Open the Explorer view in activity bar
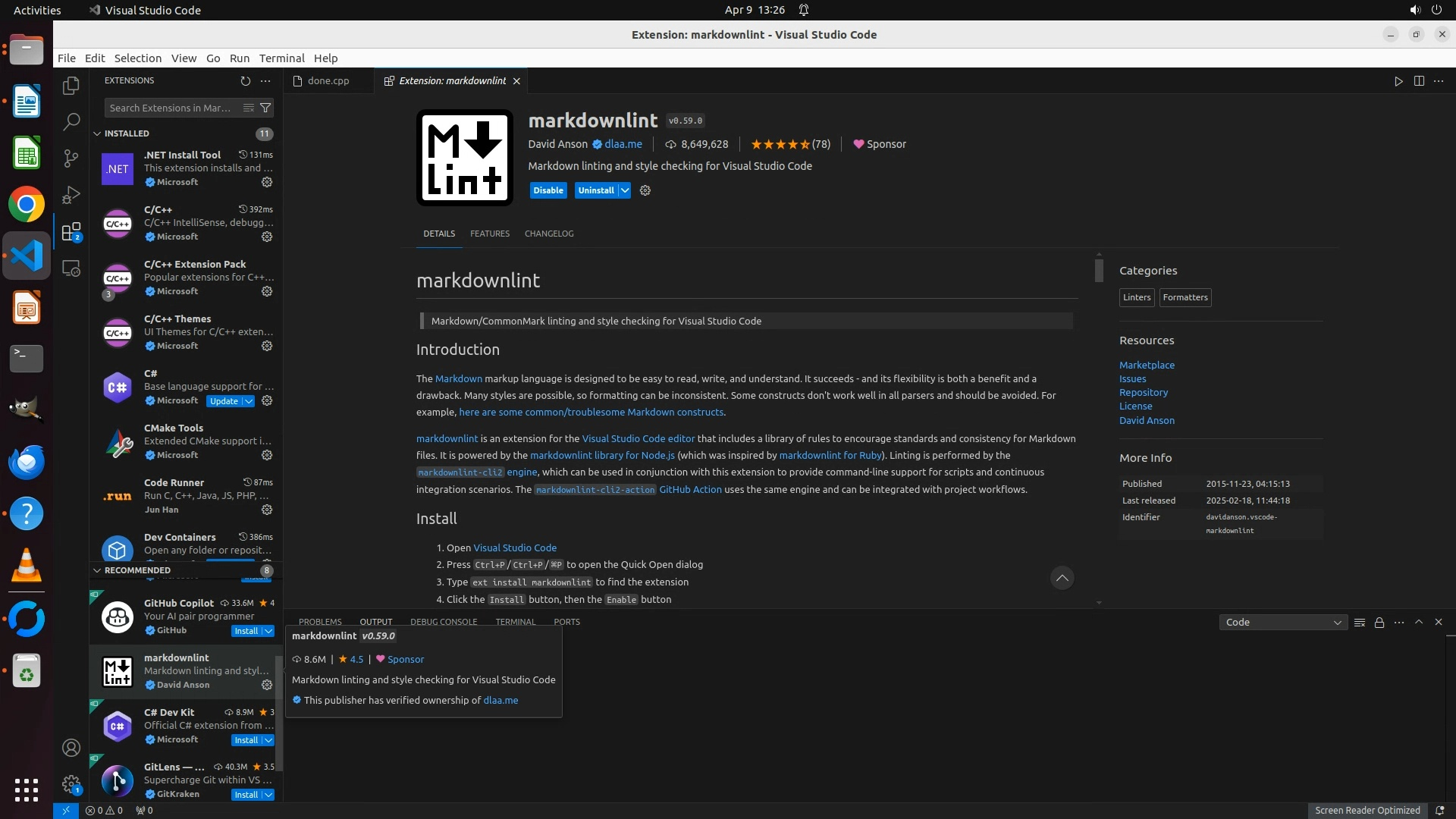This screenshot has width=1456, height=819. pos(71,86)
